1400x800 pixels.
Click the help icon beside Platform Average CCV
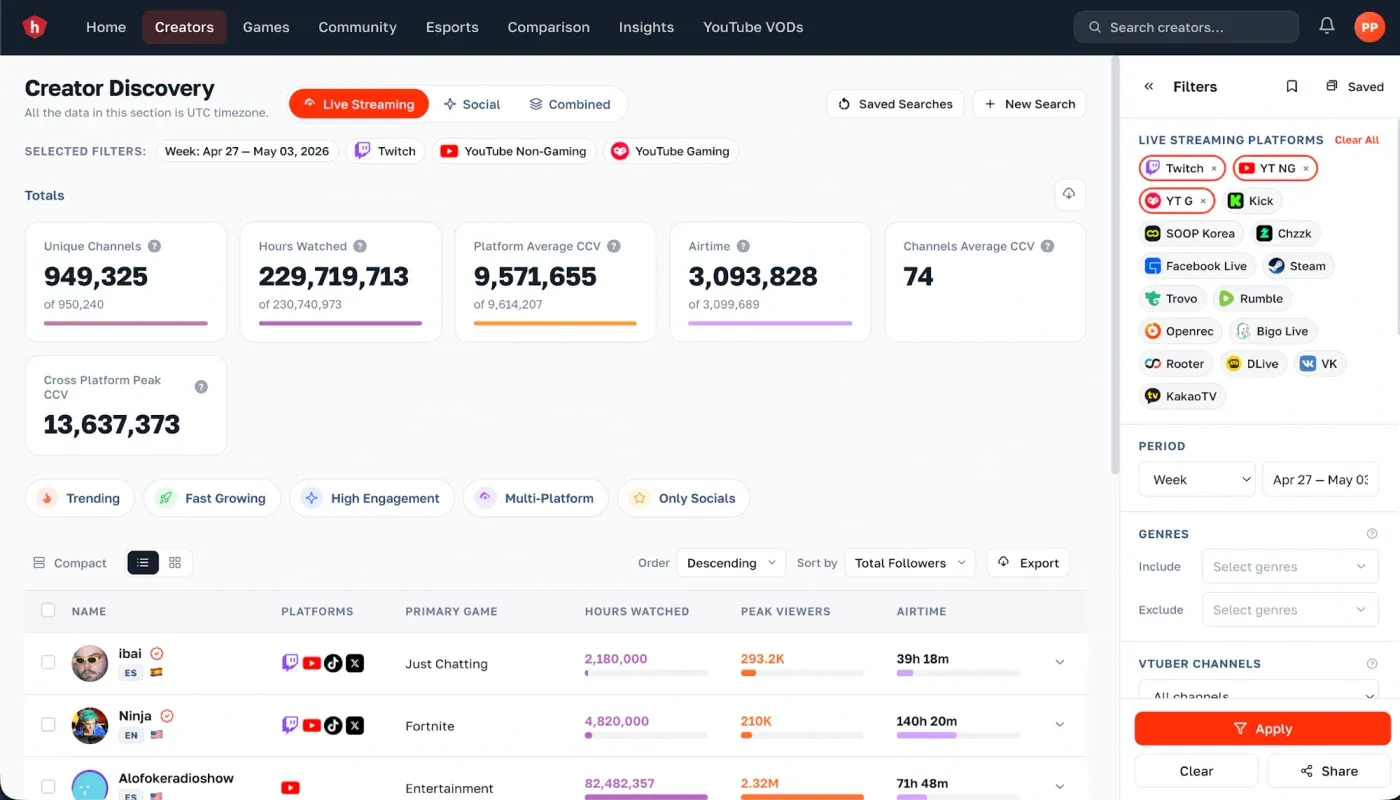614,246
